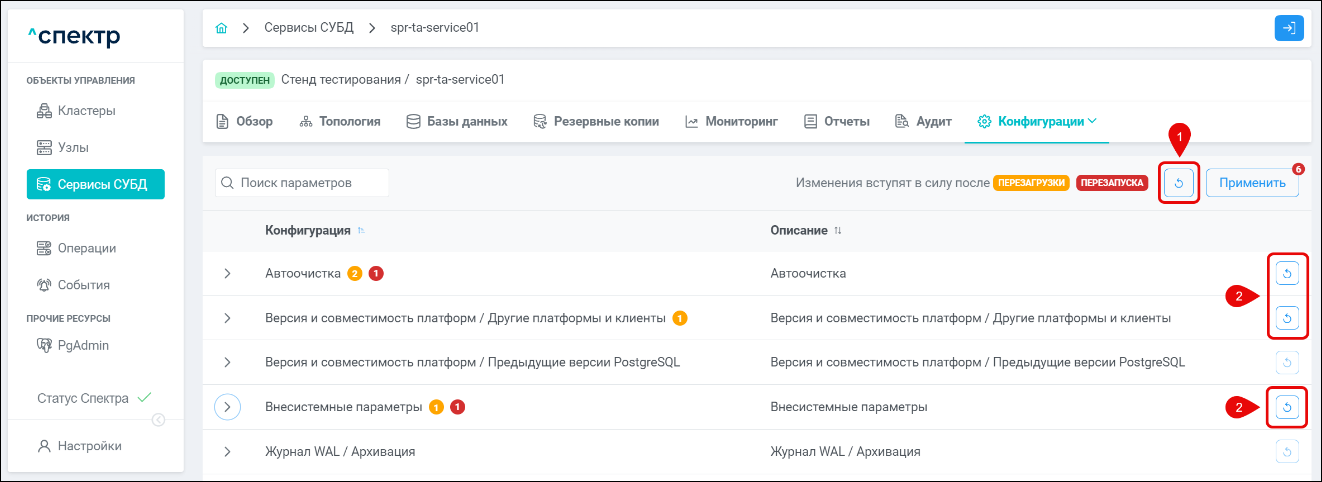Reset changes in the Автоочистка row

pyautogui.click(x=1287, y=273)
